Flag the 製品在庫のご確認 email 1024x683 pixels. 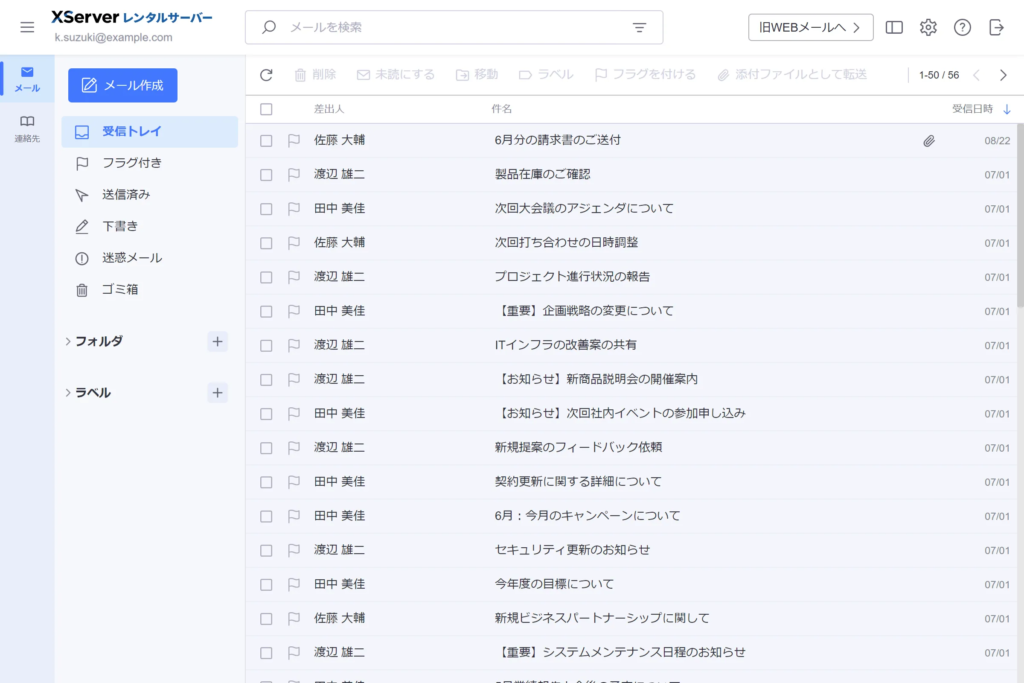294,175
